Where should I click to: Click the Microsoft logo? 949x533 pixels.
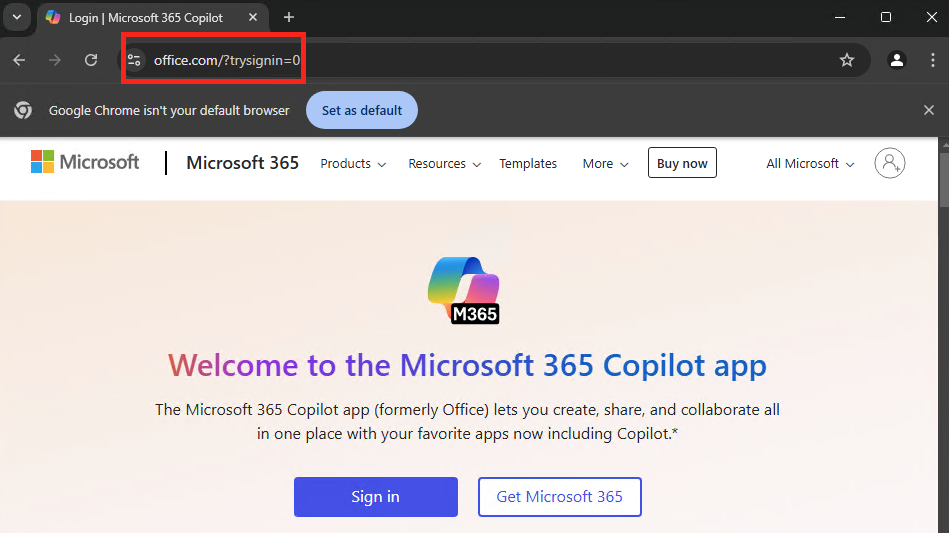(x=85, y=162)
